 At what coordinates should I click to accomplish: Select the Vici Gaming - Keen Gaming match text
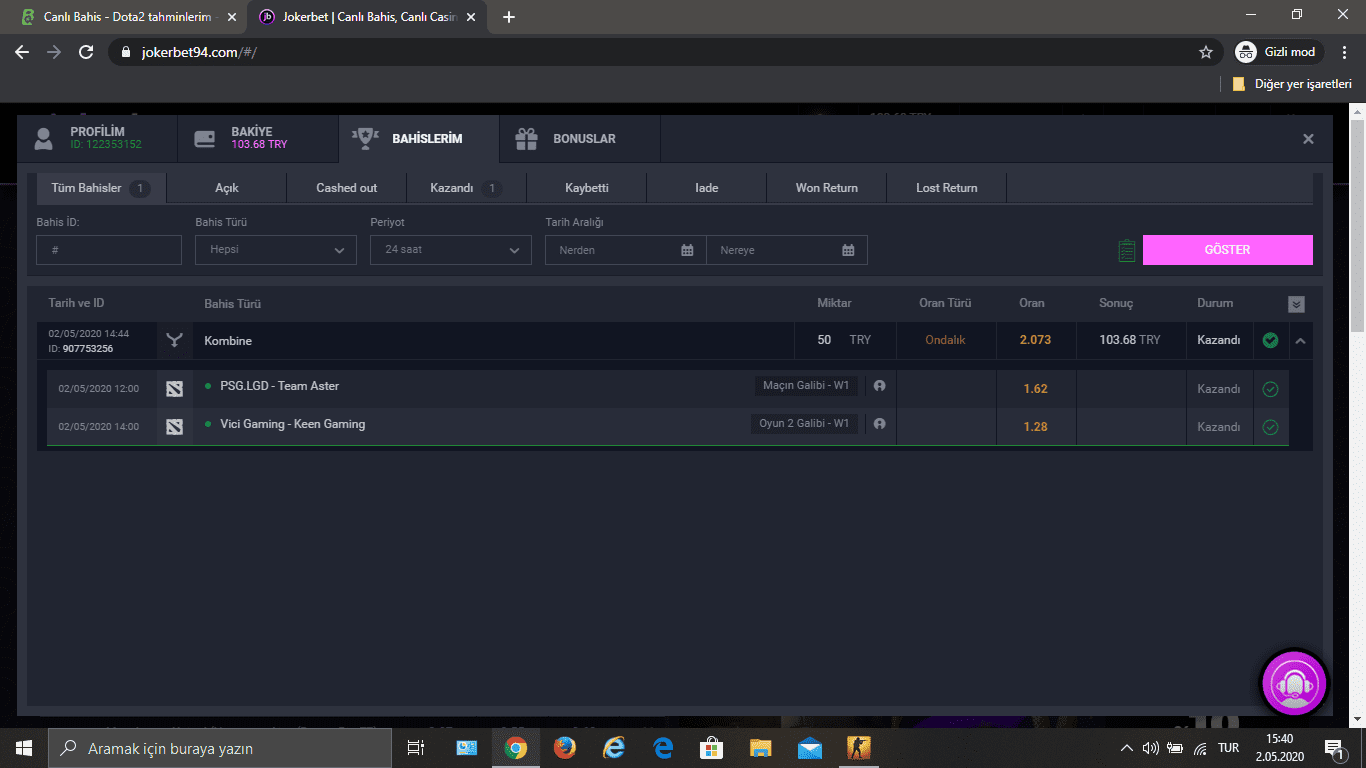point(292,424)
